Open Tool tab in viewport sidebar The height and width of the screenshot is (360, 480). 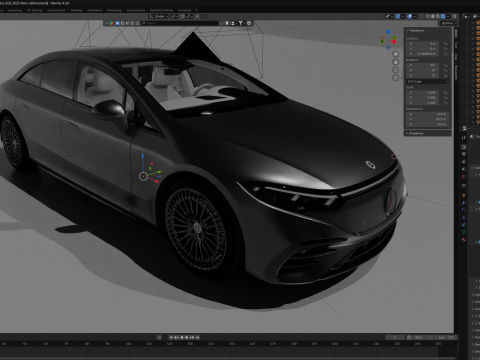coord(456,45)
